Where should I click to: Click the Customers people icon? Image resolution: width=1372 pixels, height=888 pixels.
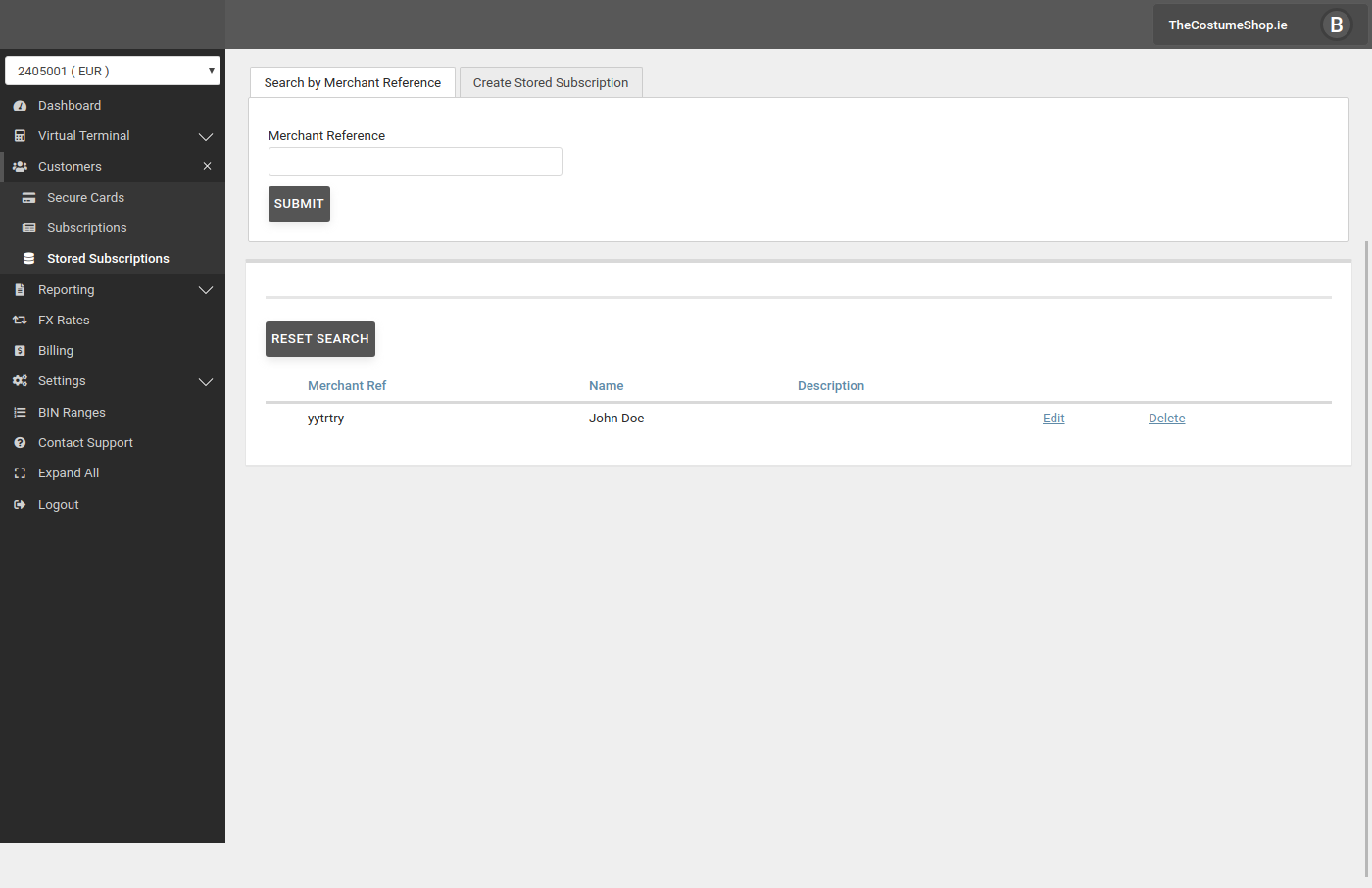tap(20, 167)
